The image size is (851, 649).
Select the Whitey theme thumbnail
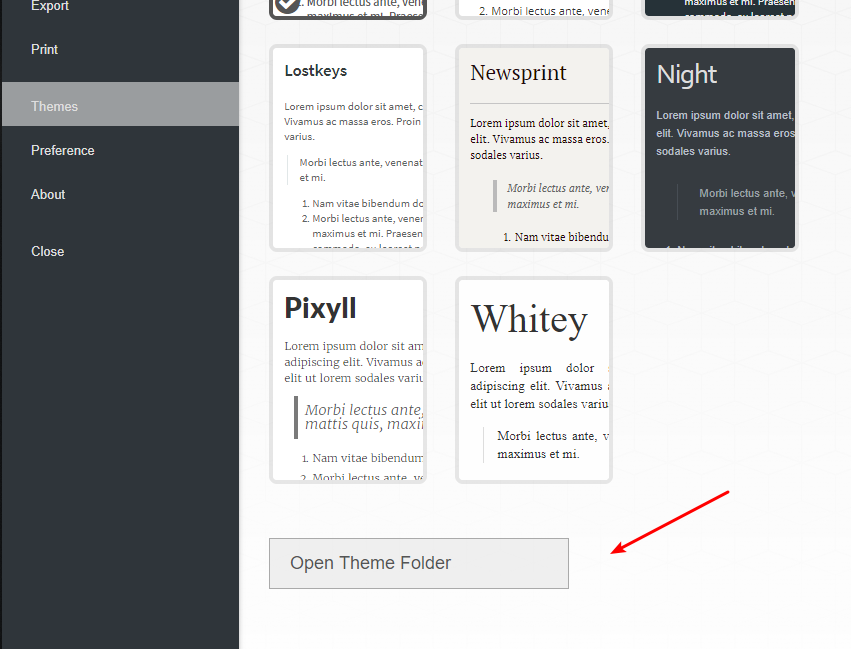tap(533, 380)
